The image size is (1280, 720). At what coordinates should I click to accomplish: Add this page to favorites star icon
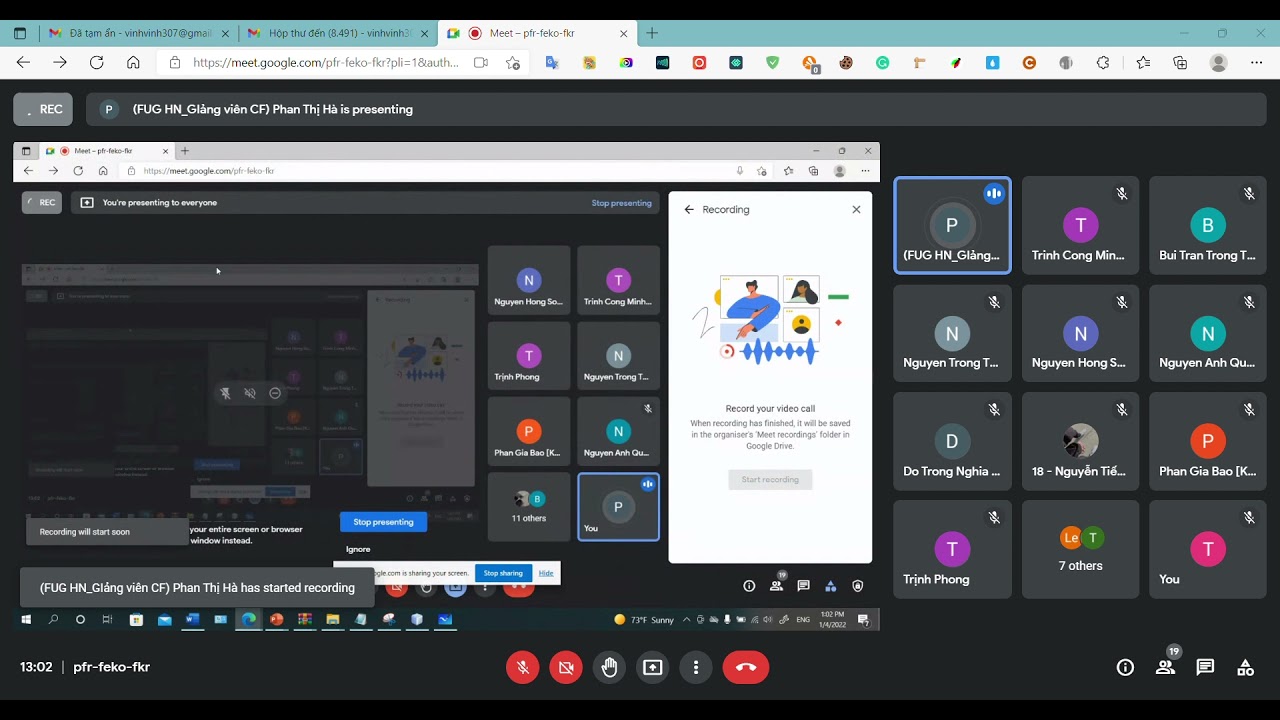click(513, 62)
